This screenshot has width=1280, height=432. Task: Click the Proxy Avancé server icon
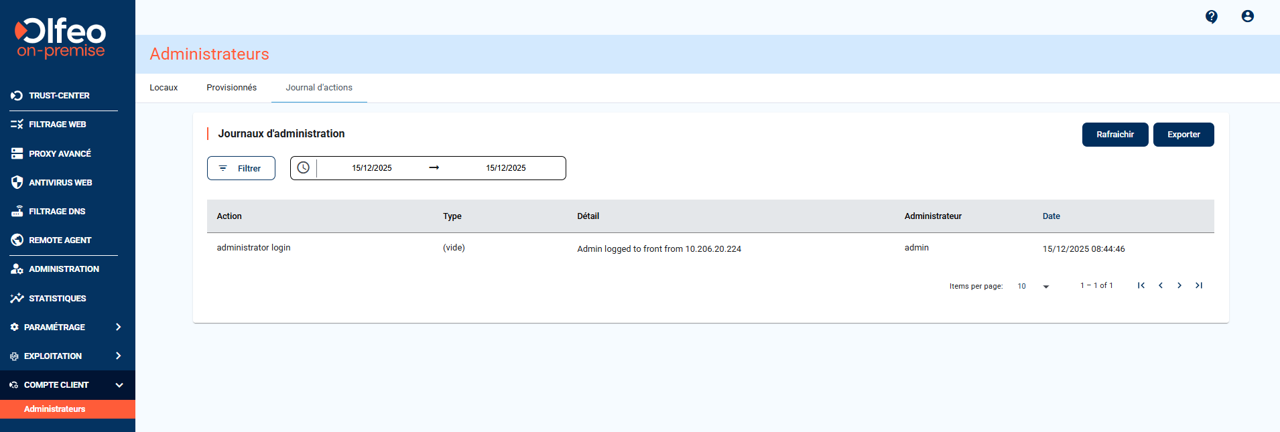coord(16,154)
